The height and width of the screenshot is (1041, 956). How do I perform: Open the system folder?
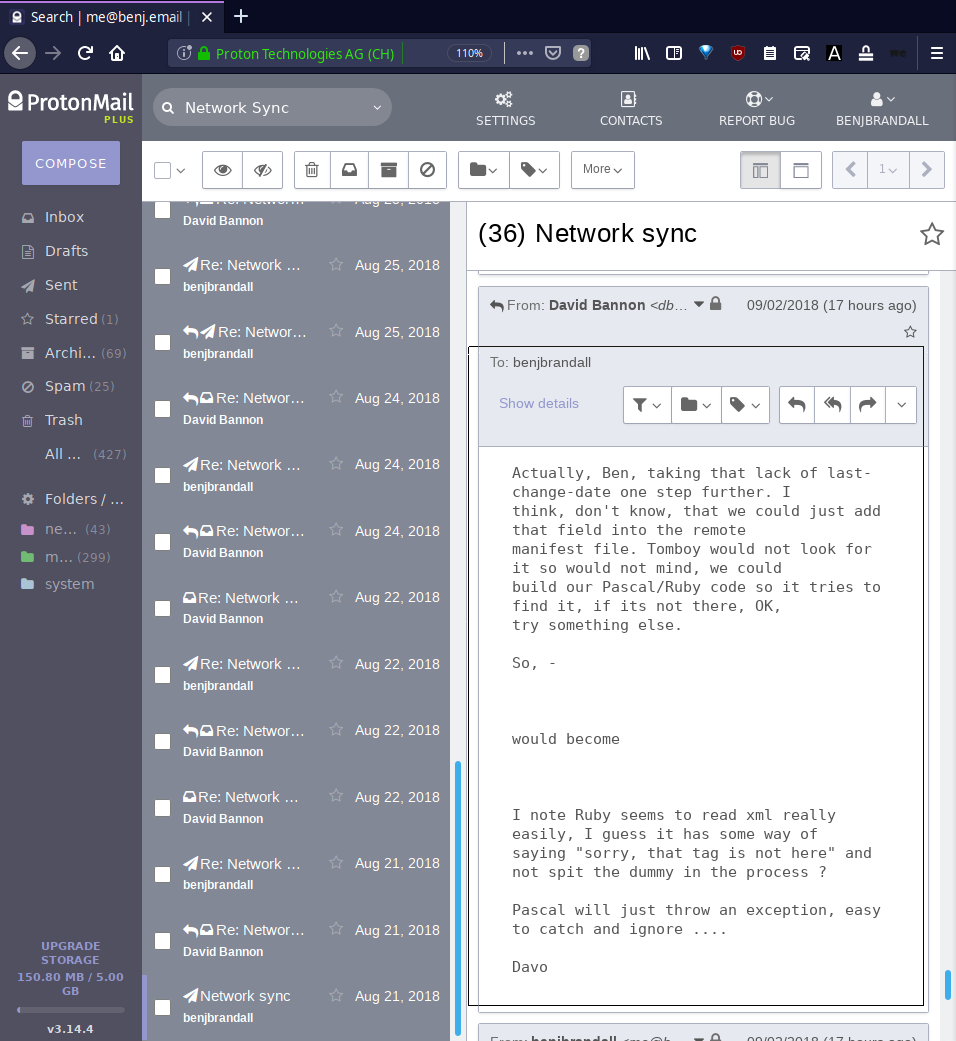click(69, 584)
